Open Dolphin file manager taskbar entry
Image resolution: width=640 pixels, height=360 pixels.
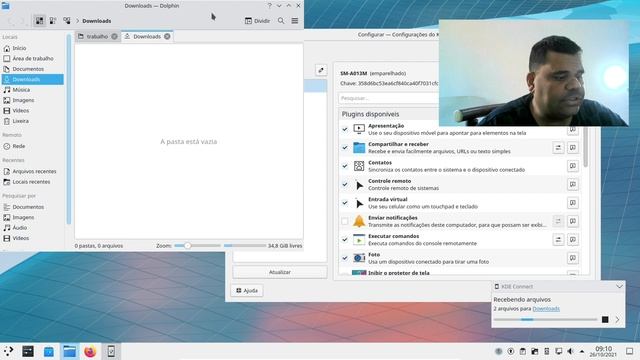point(69,351)
